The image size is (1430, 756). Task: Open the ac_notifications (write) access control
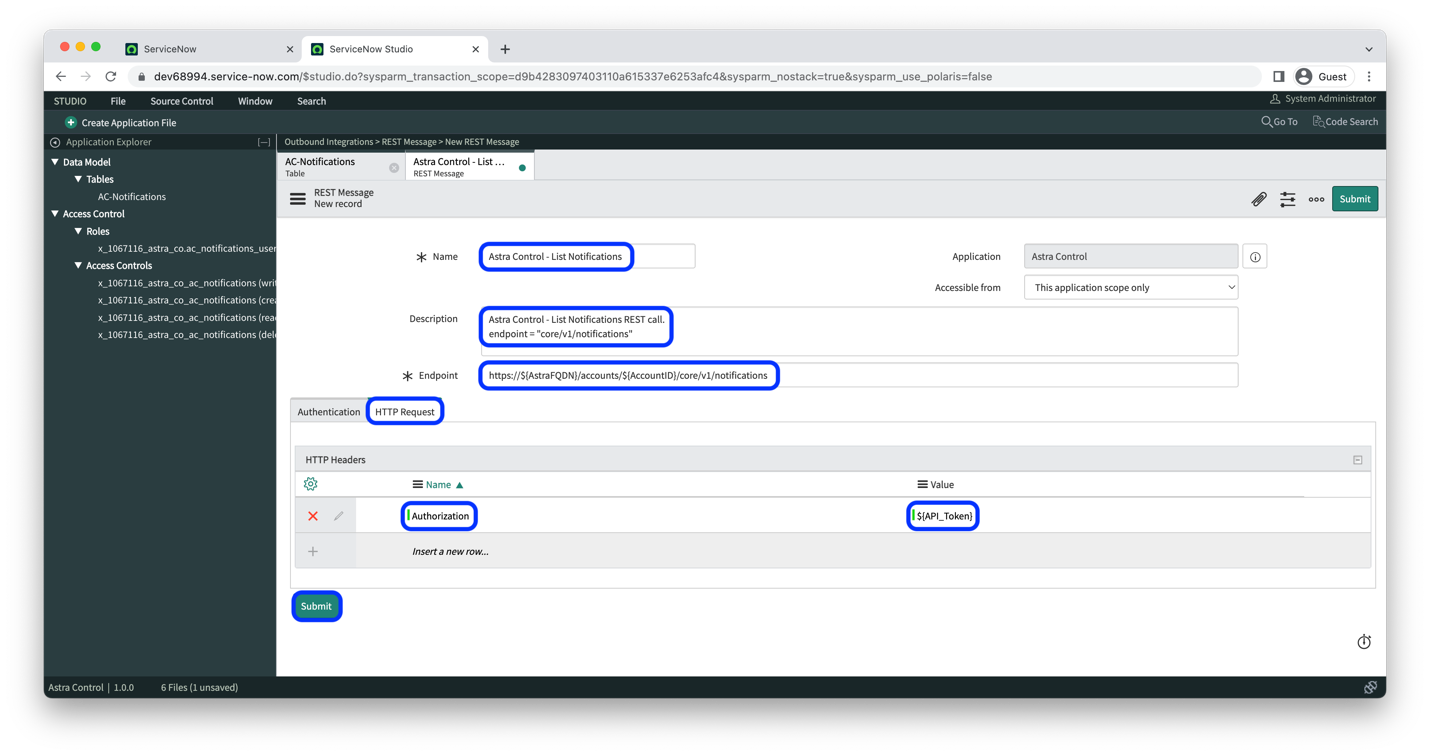[x=187, y=283]
